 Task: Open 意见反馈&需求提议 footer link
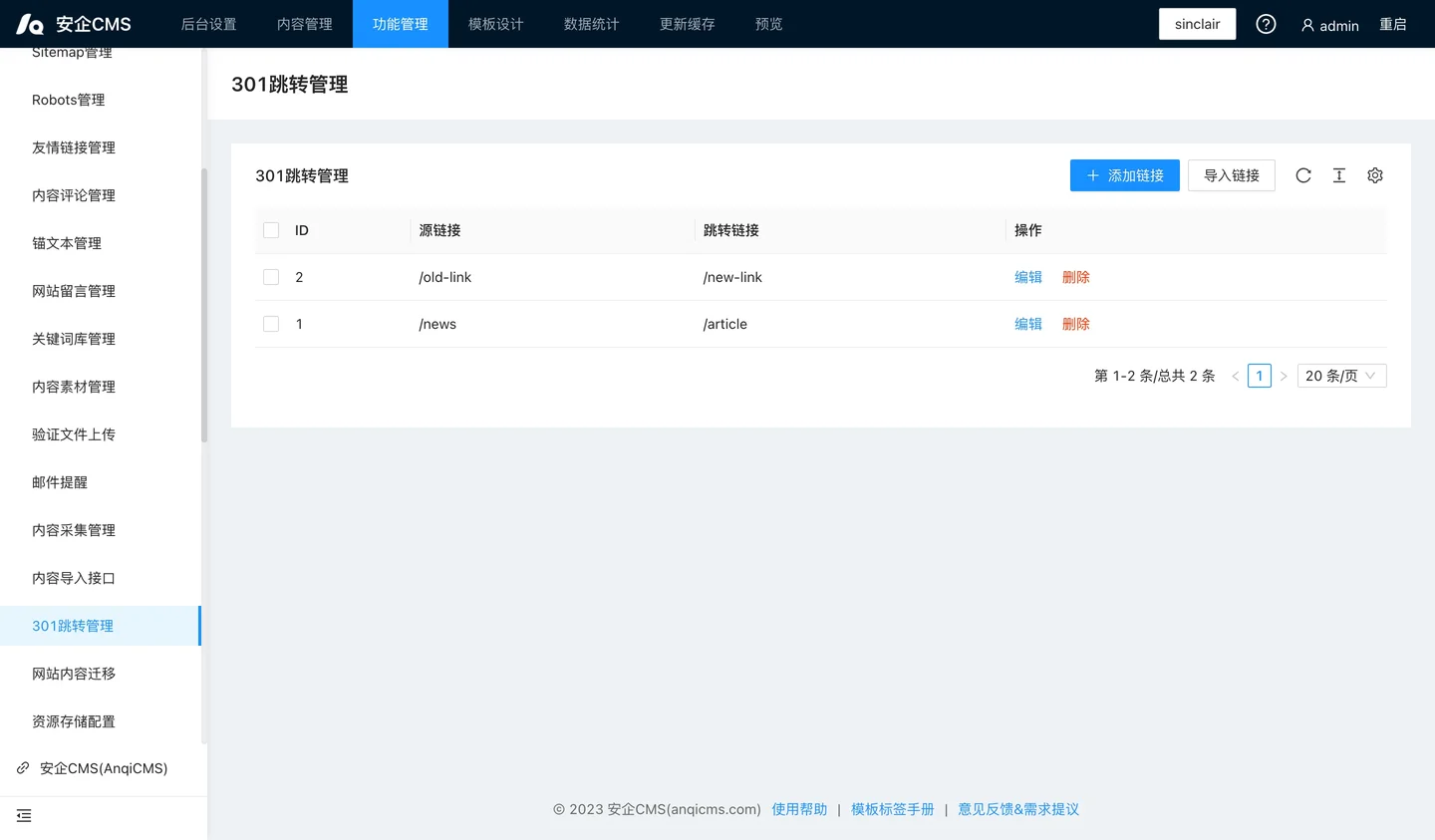tap(1018, 809)
